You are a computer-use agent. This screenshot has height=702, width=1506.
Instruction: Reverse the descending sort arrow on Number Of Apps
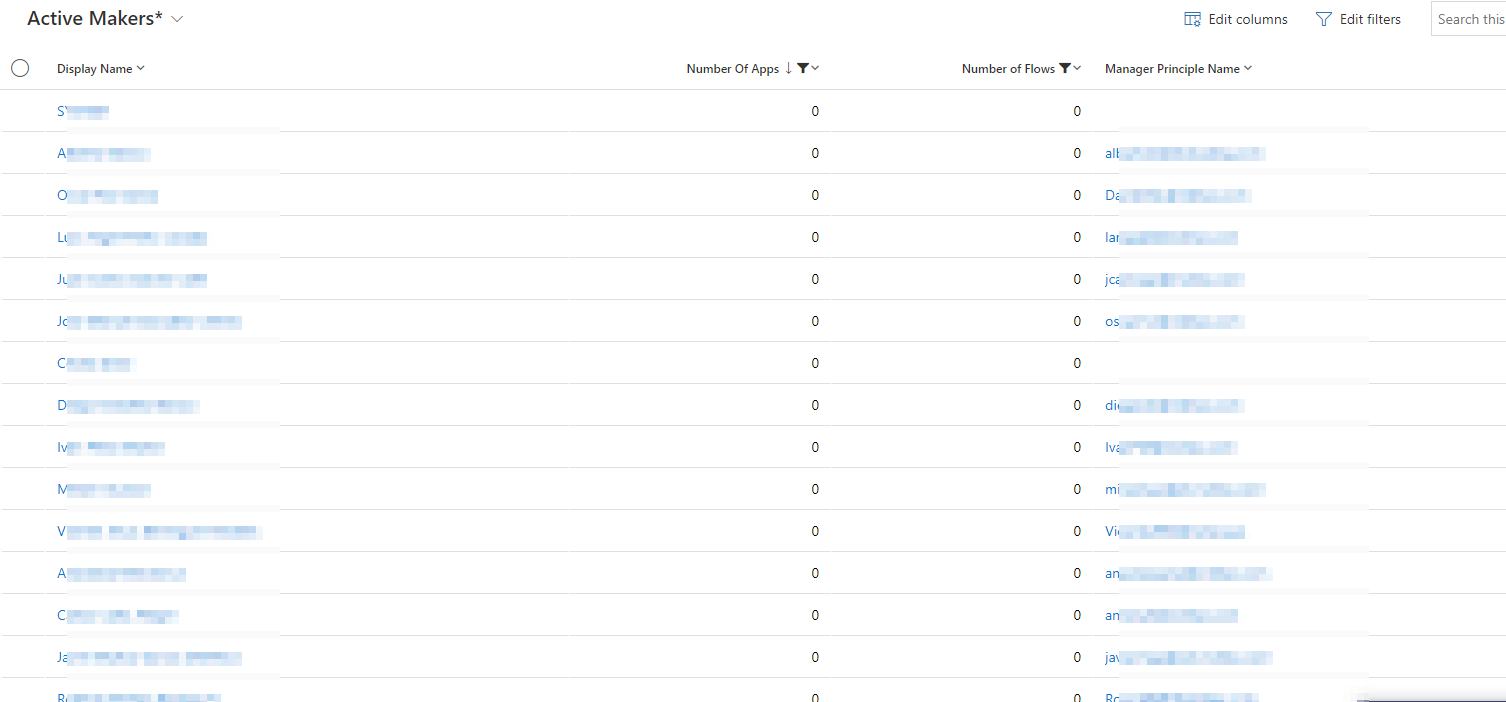(x=788, y=68)
